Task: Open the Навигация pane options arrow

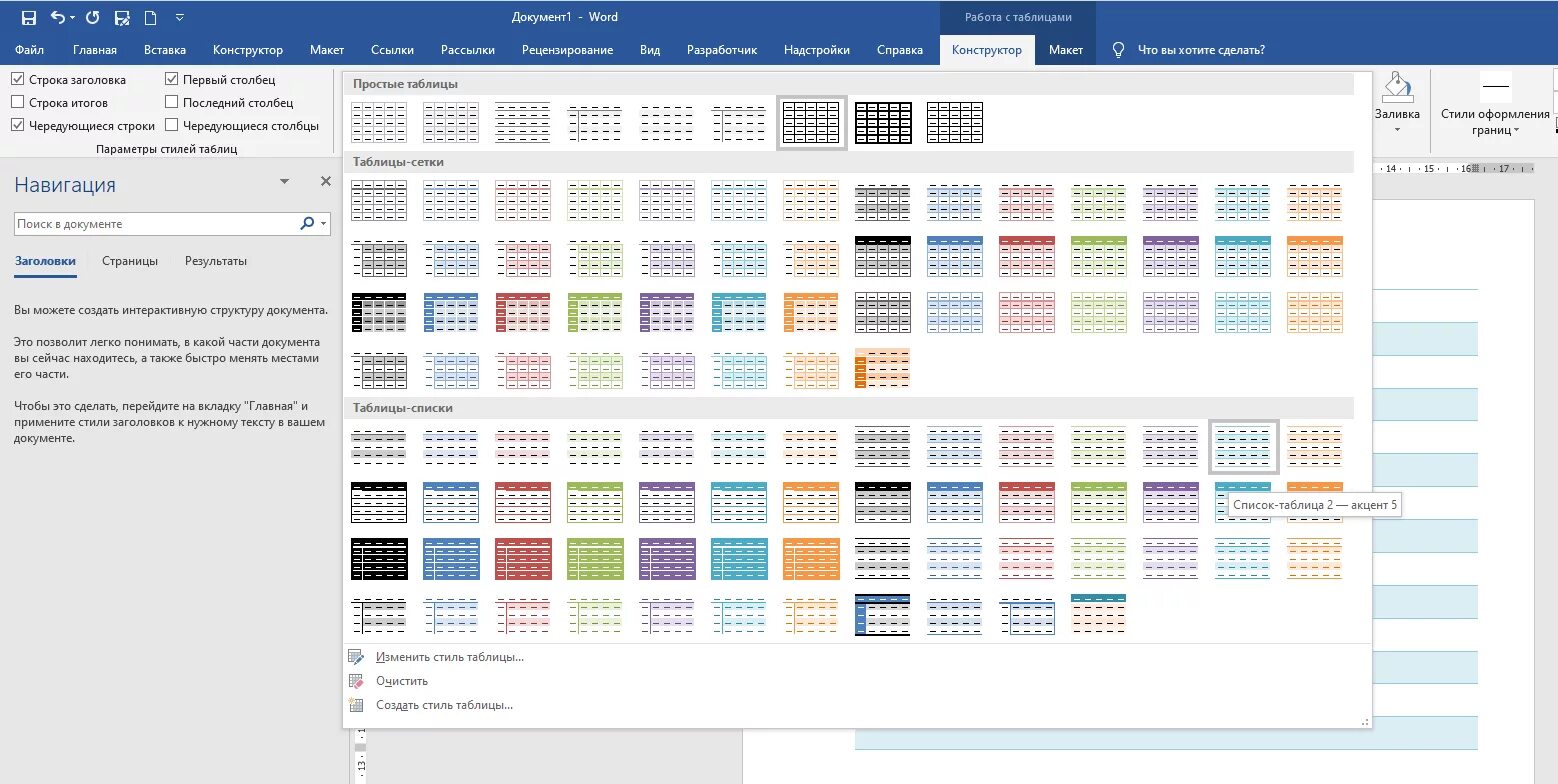Action: point(284,181)
